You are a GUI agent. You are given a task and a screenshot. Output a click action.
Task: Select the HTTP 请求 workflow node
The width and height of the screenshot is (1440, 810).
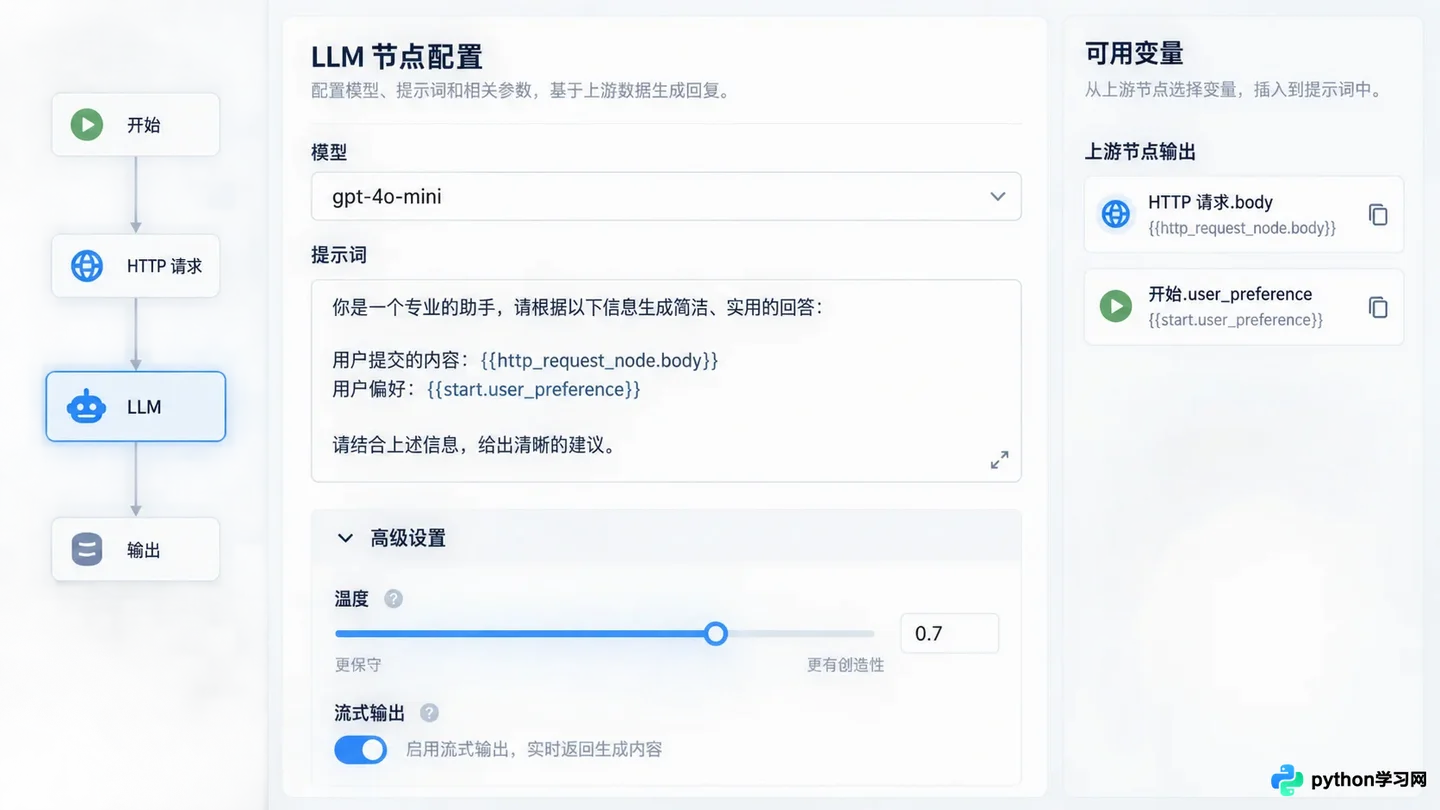135,266
